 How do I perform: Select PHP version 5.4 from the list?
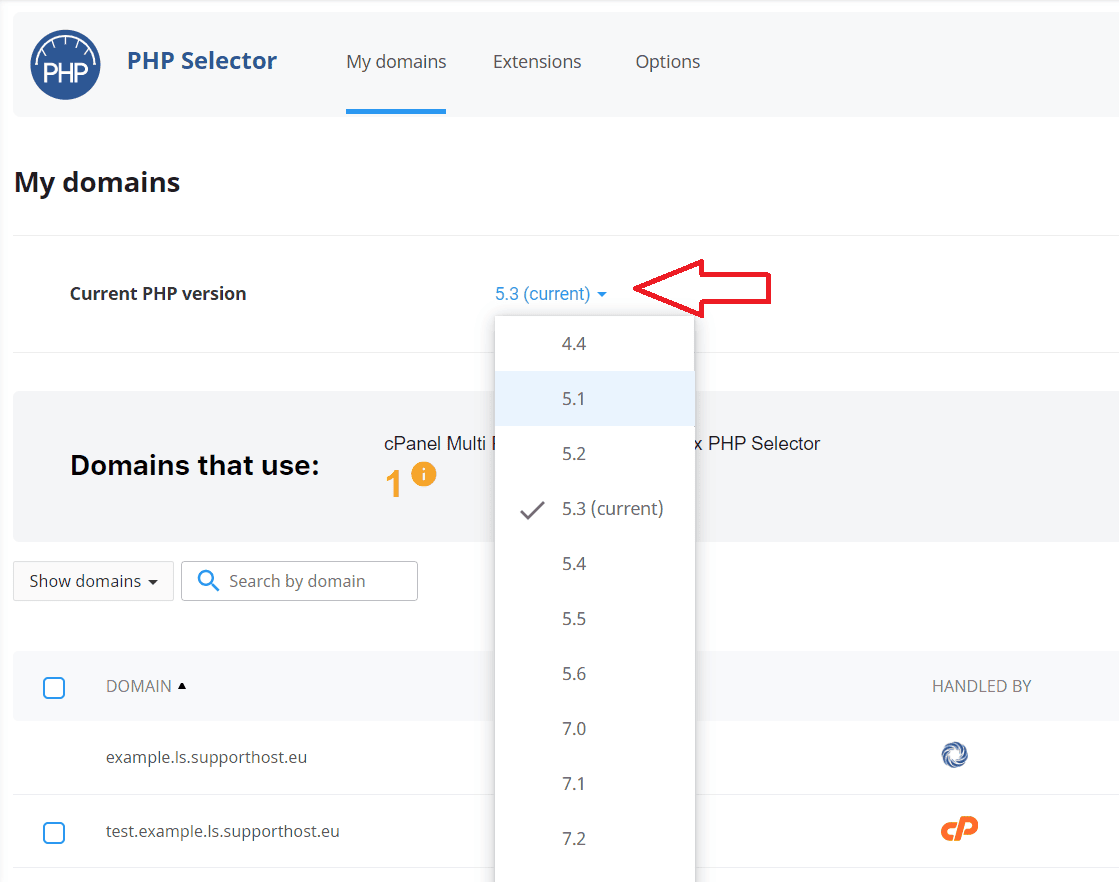coord(574,563)
